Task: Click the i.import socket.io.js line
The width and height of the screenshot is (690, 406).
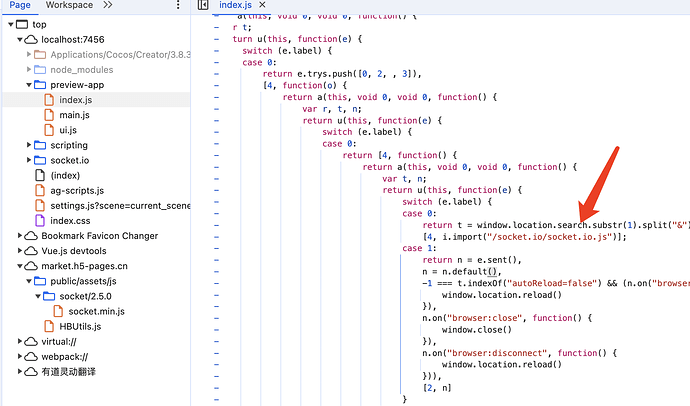Action: point(525,237)
